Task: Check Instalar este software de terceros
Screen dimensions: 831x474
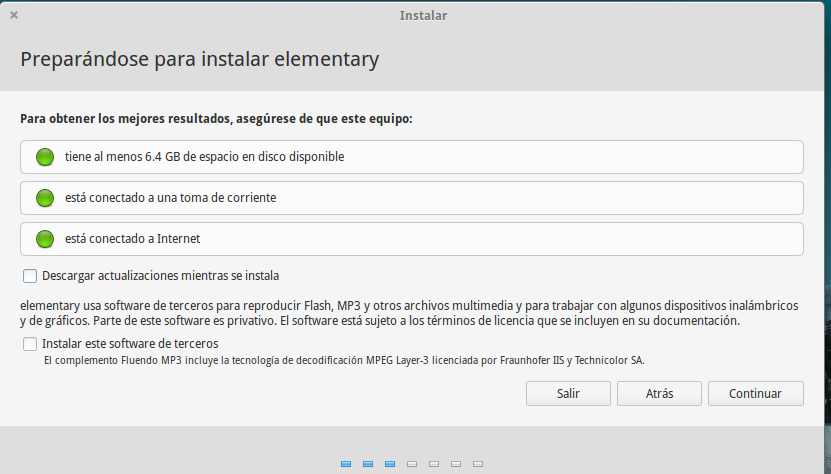Action: click(x=30, y=344)
